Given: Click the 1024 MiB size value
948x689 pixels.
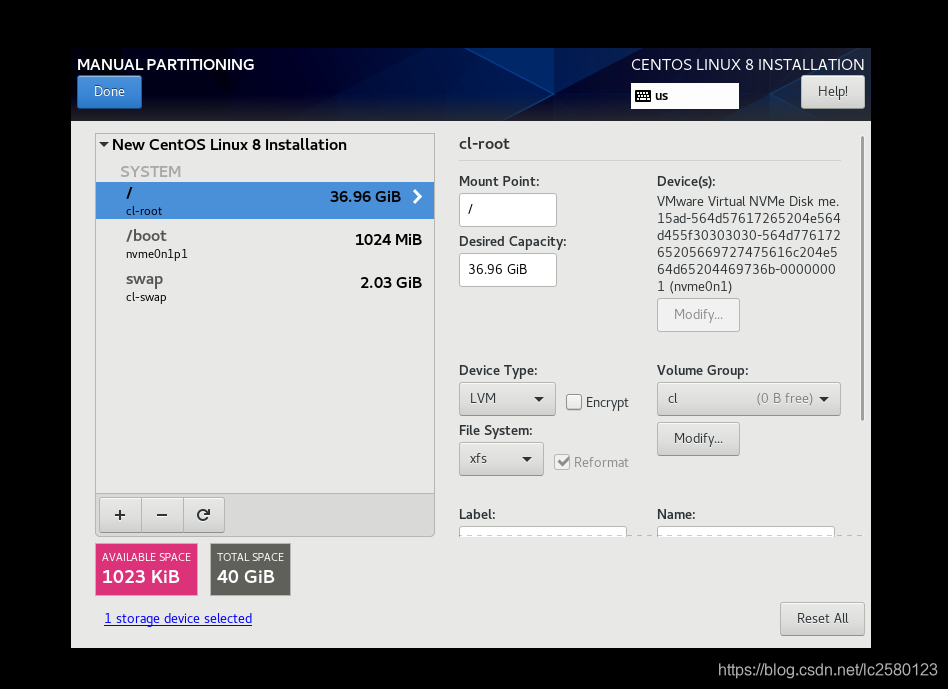Looking at the screenshot, I should (x=388, y=240).
